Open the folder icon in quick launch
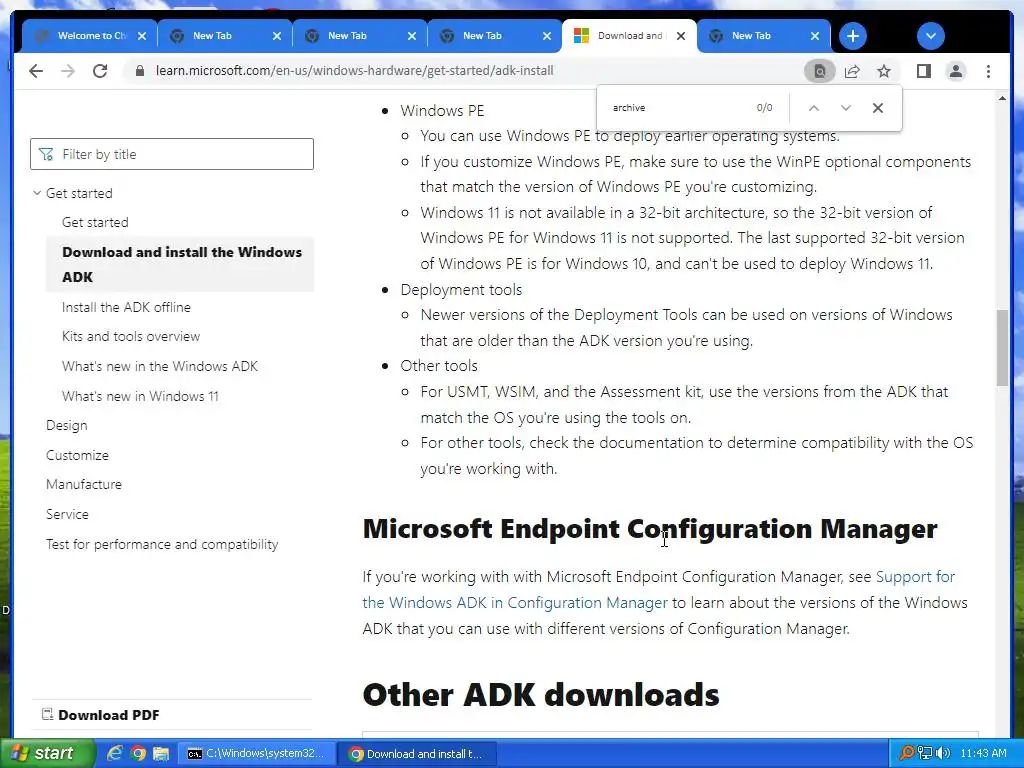 [x=161, y=754]
